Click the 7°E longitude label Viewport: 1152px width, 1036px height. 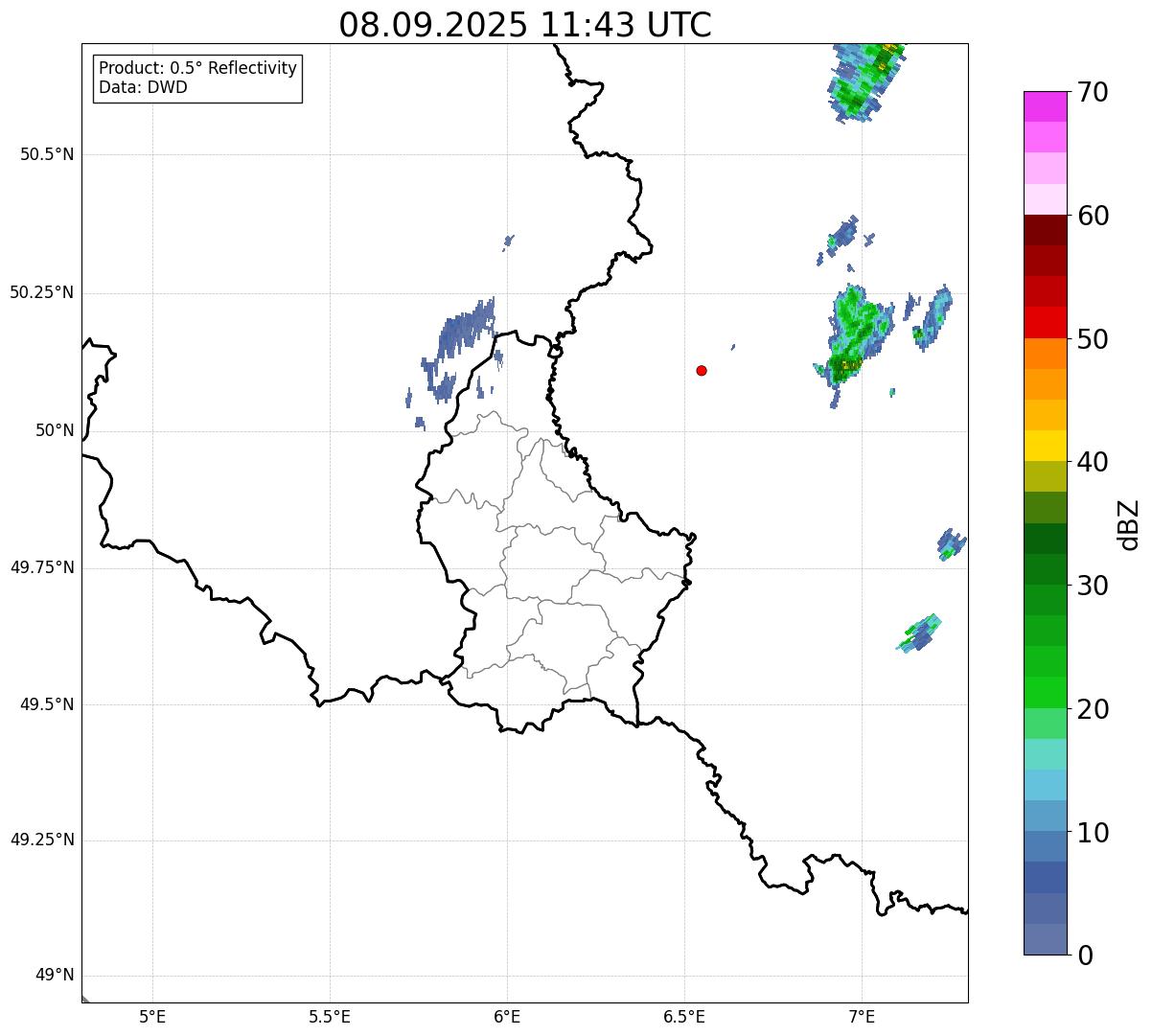pos(862,1017)
